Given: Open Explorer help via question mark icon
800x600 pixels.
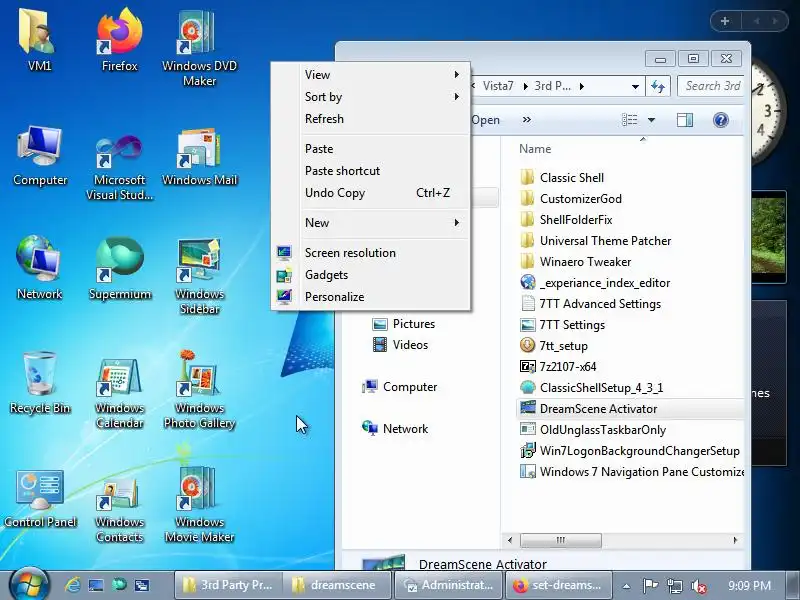Looking at the screenshot, I should coord(720,120).
